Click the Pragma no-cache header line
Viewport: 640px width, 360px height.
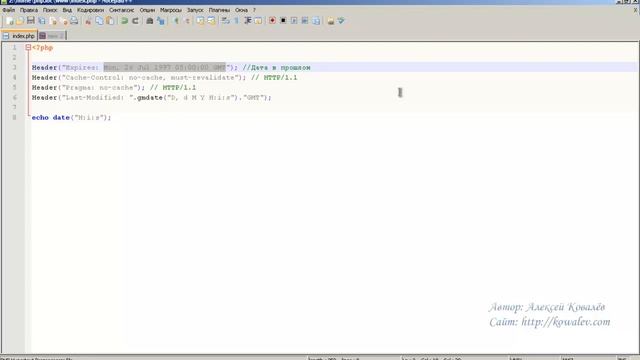[x=114, y=87]
